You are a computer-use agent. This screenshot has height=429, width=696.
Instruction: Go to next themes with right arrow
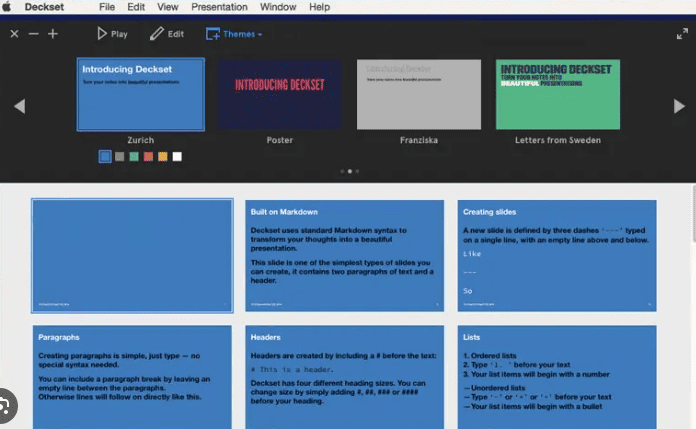[x=679, y=106]
